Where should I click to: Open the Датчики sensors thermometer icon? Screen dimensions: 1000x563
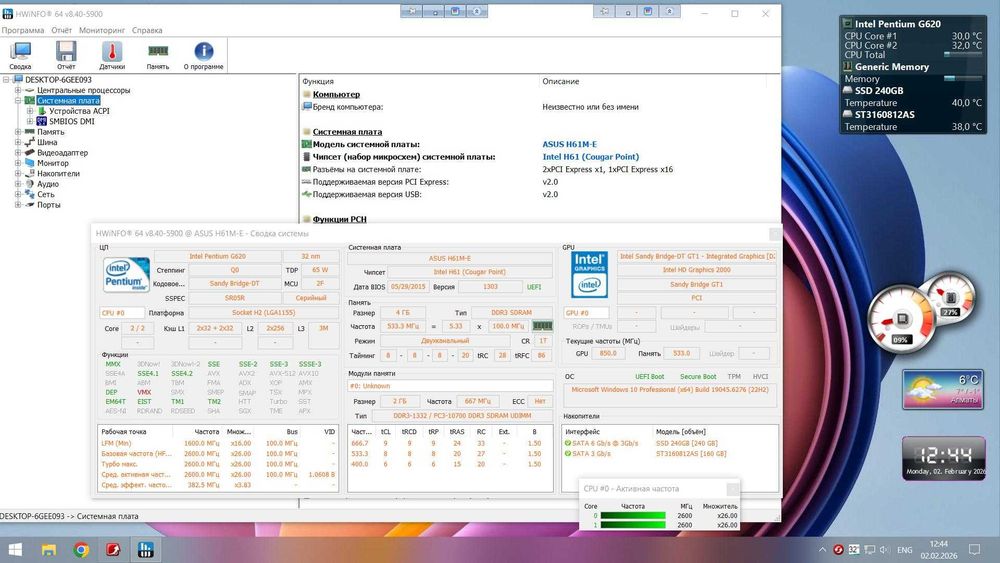112,52
